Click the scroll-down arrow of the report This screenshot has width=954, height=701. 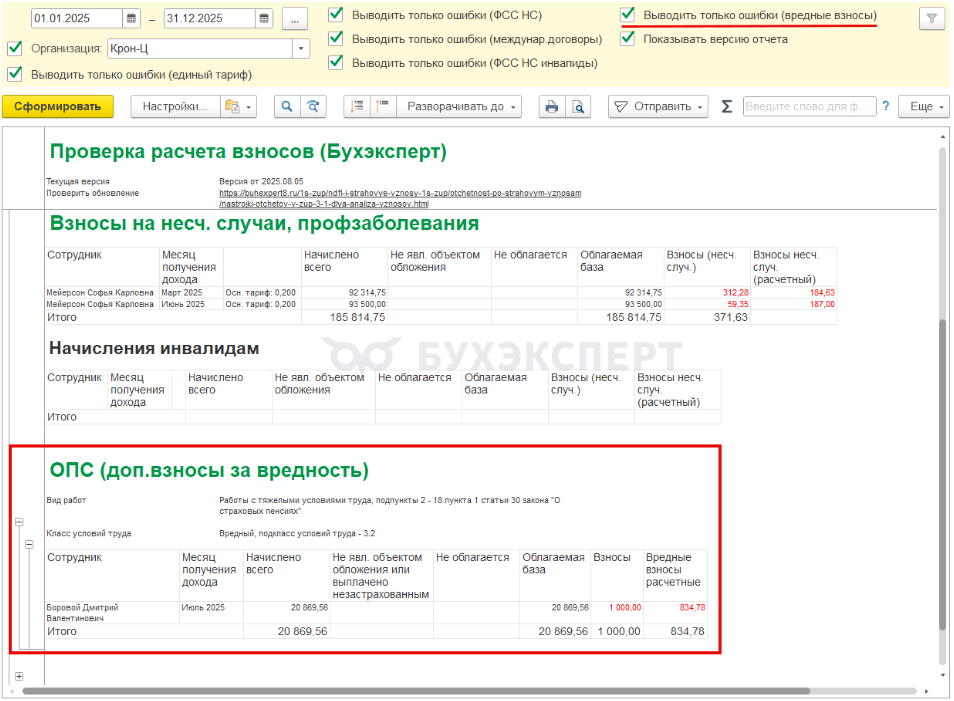943,675
